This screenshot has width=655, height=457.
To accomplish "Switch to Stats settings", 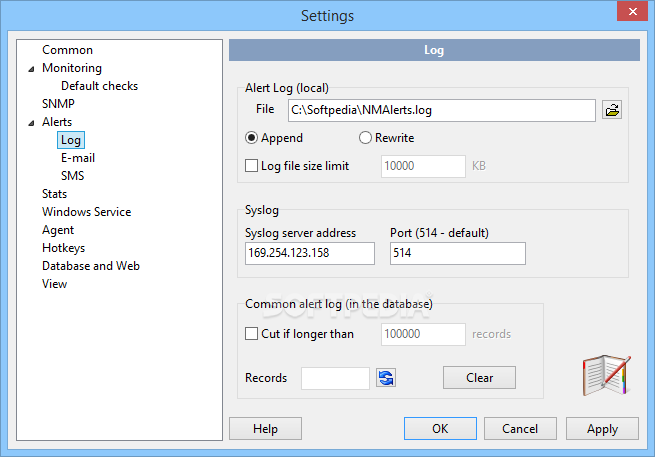I will point(54,194).
